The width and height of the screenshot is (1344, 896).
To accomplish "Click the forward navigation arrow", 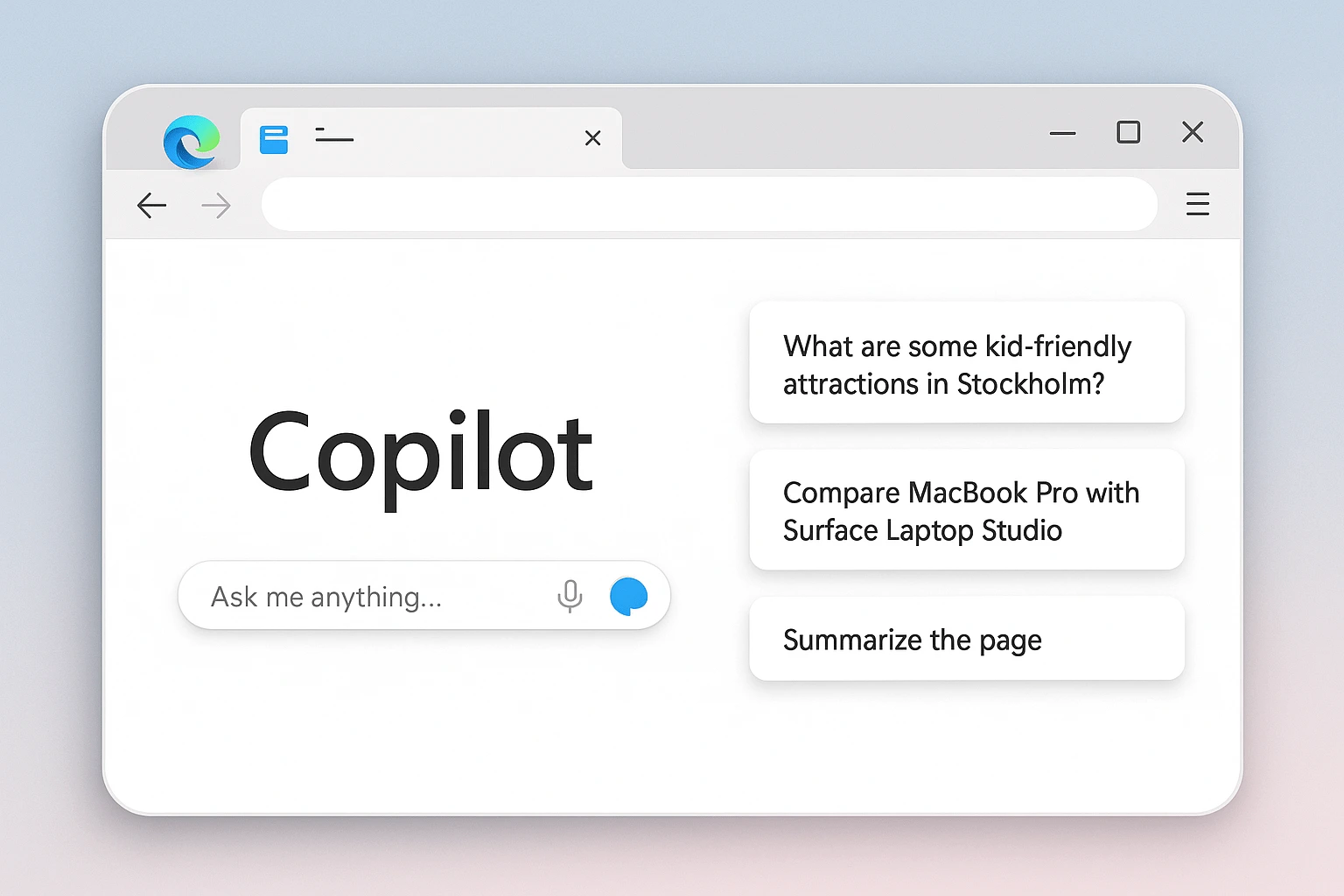I will click(216, 206).
